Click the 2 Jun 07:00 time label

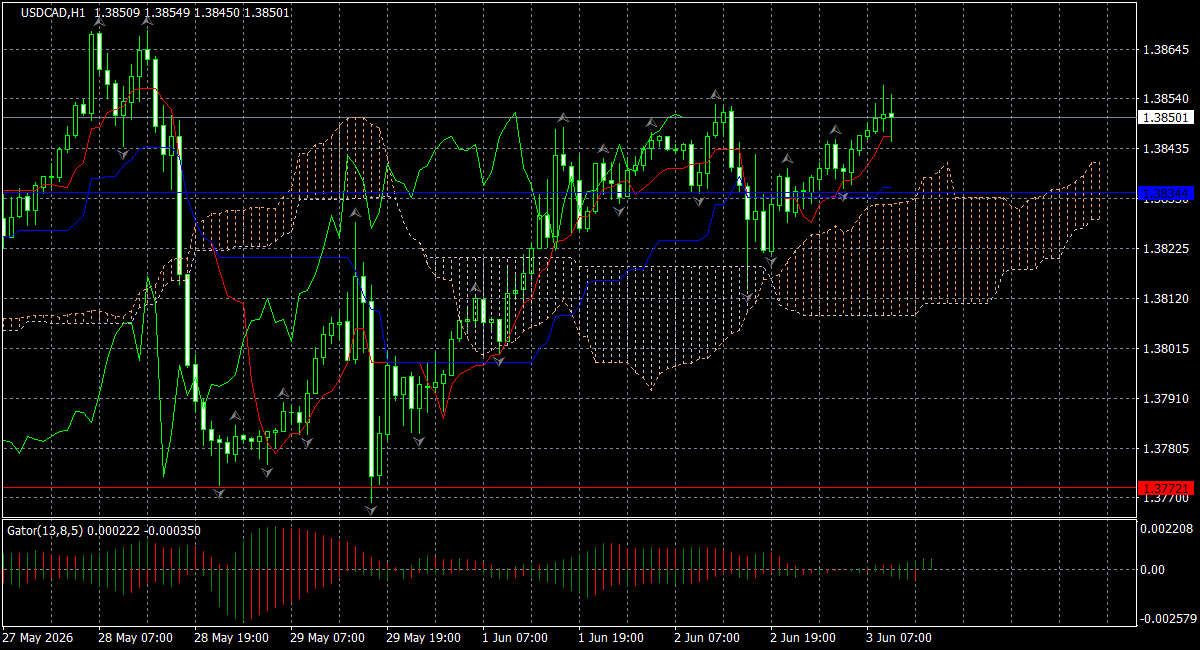[x=707, y=638]
